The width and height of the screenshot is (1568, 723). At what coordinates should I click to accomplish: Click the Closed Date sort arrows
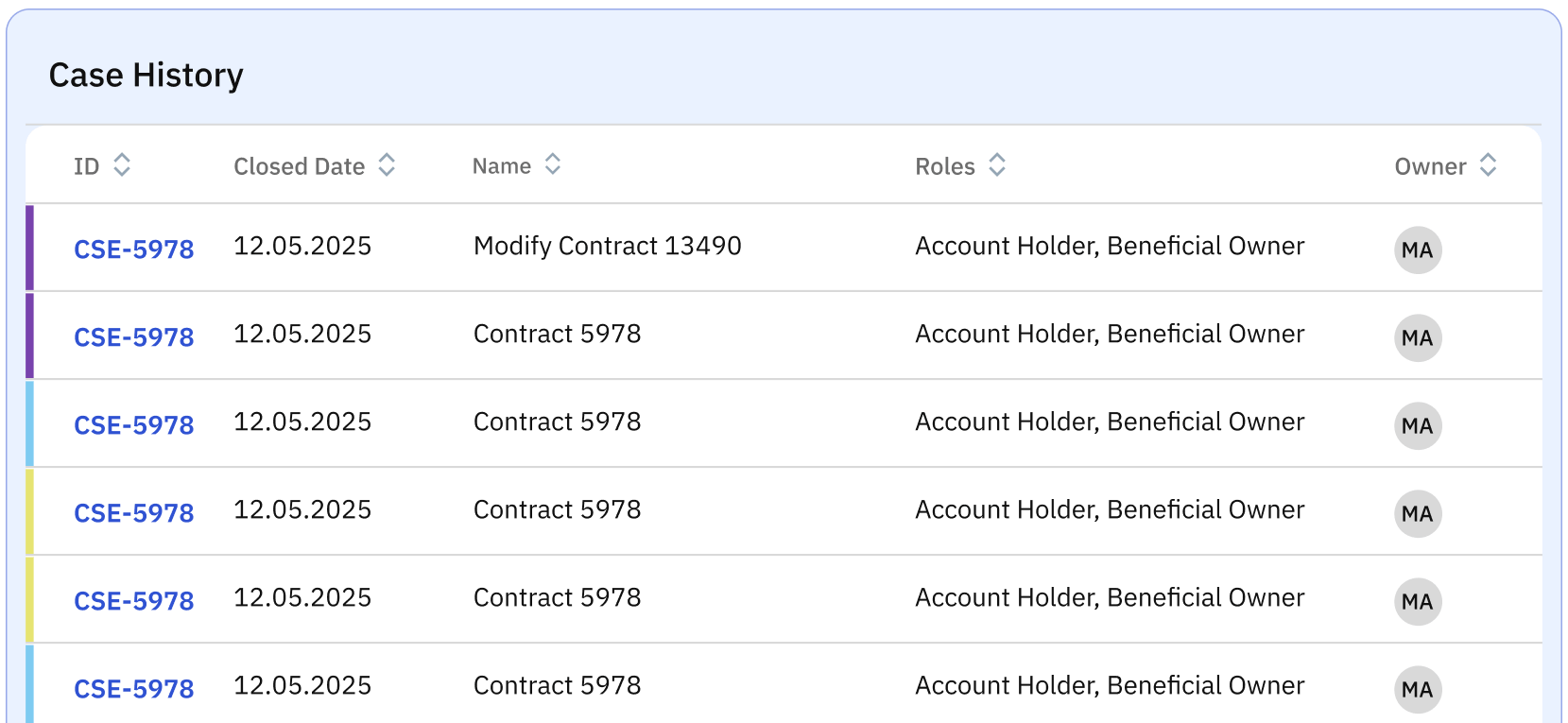tap(387, 165)
